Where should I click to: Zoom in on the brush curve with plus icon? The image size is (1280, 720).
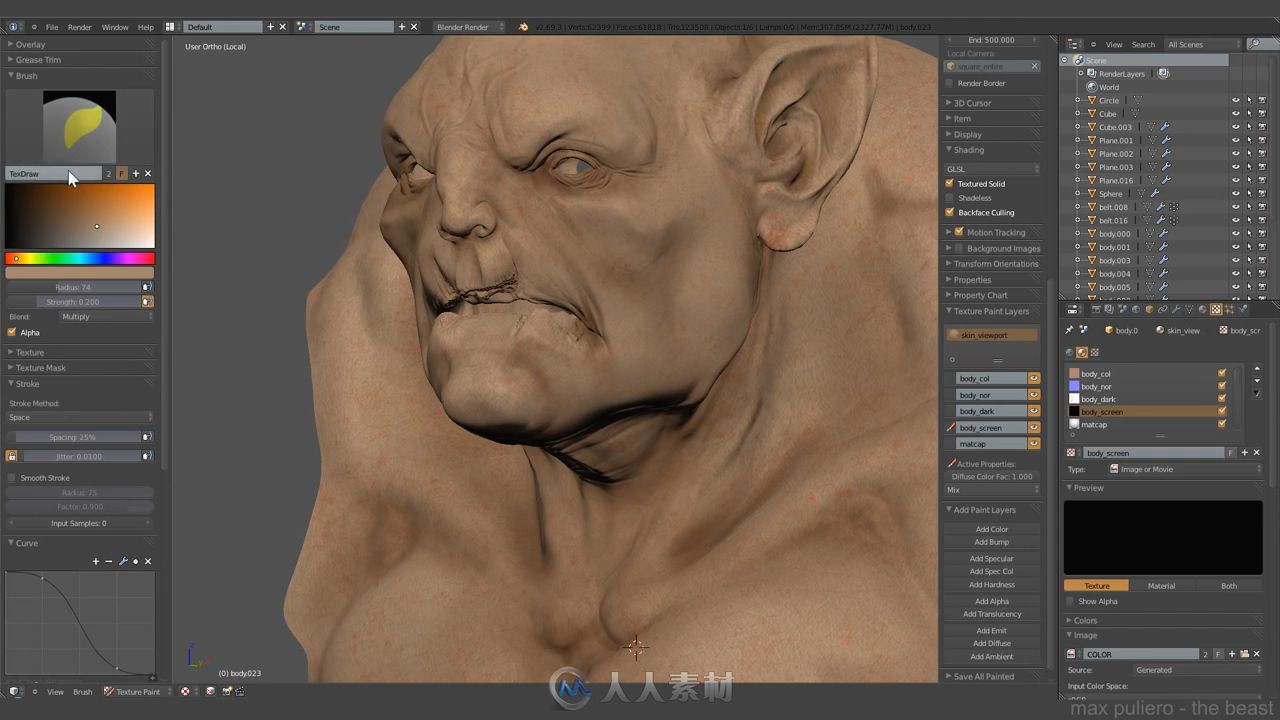pyautogui.click(x=96, y=561)
